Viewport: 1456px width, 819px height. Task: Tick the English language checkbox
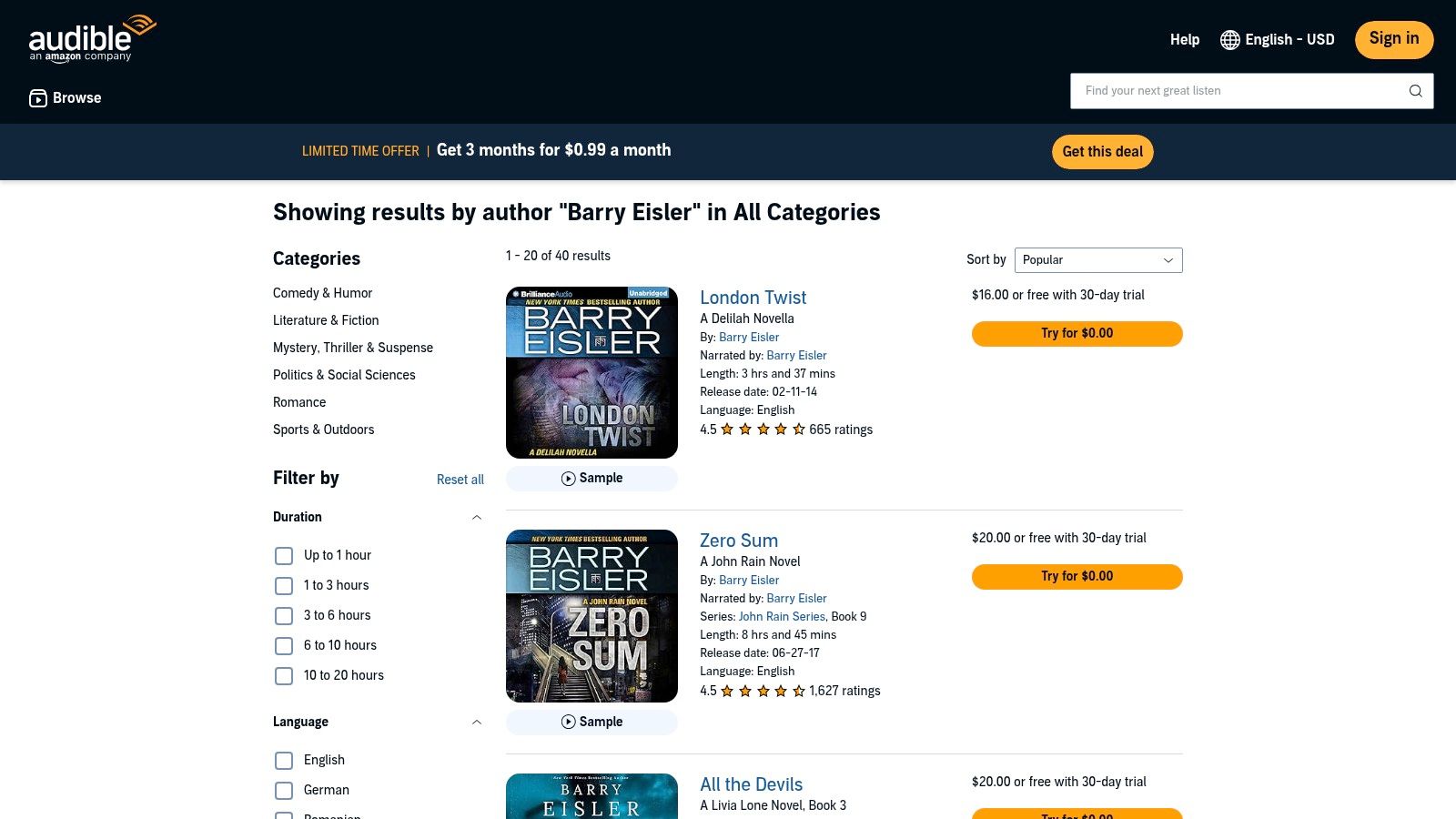pyautogui.click(x=284, y=761)
